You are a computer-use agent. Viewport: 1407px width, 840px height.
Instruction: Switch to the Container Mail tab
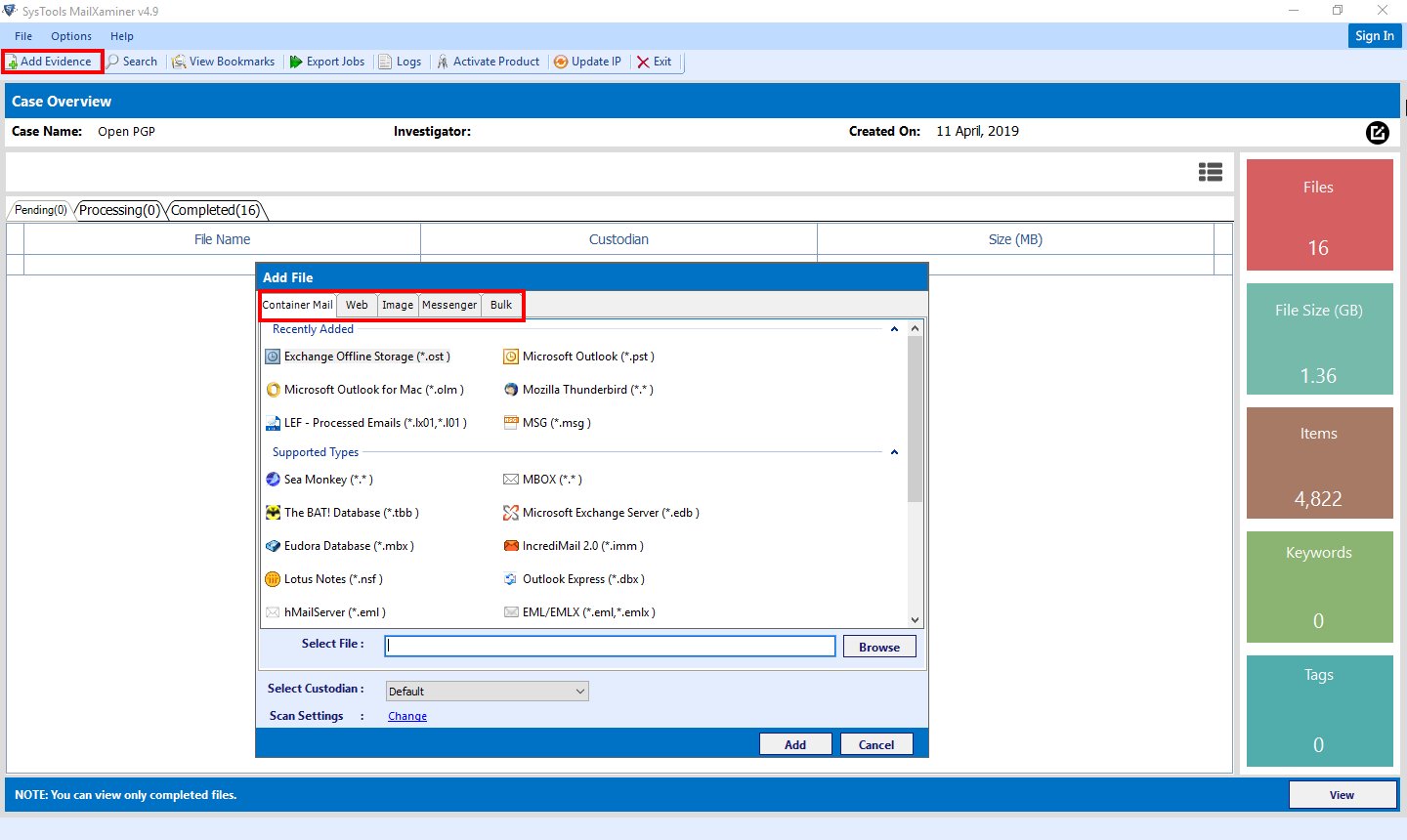[x=298, y=305]
